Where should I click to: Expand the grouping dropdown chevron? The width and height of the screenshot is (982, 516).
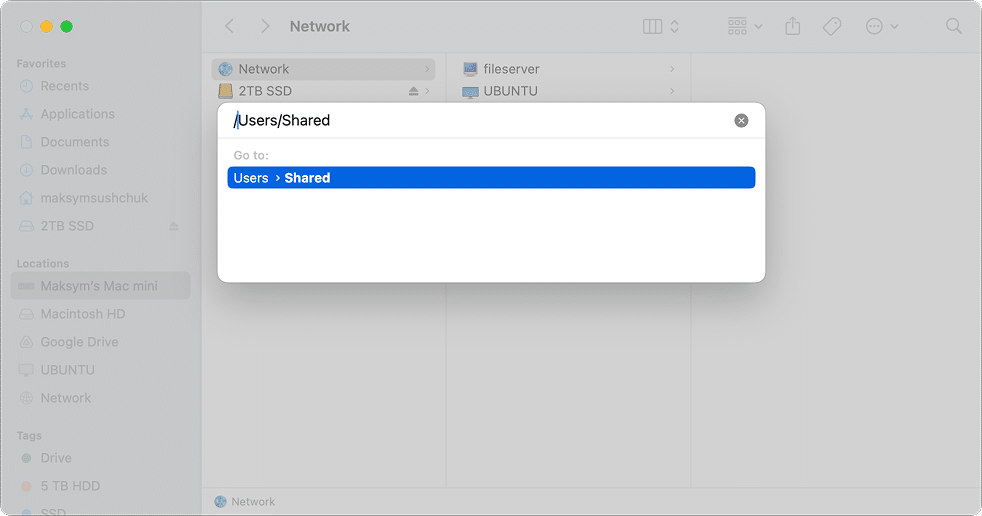coord(758,26)
